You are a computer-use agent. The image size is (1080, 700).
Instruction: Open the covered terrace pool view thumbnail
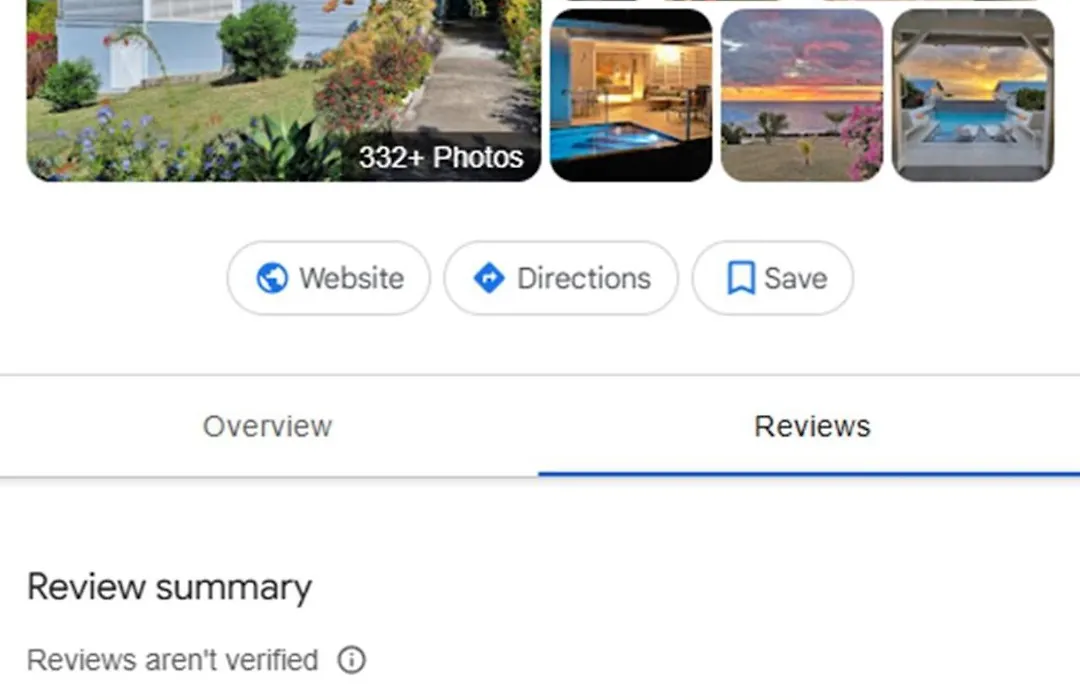[x=973, y=95]
